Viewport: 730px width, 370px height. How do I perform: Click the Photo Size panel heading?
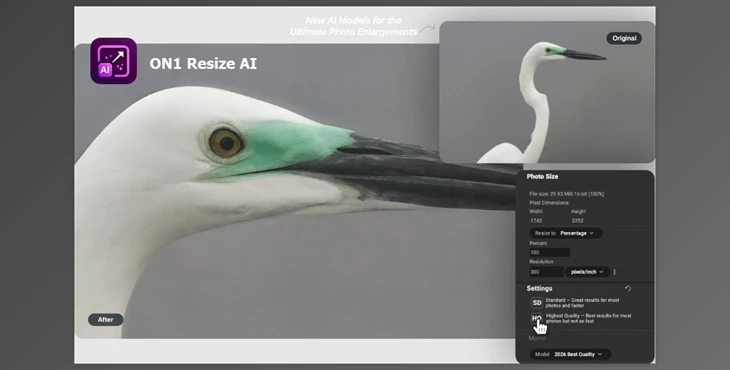(542, 176)
